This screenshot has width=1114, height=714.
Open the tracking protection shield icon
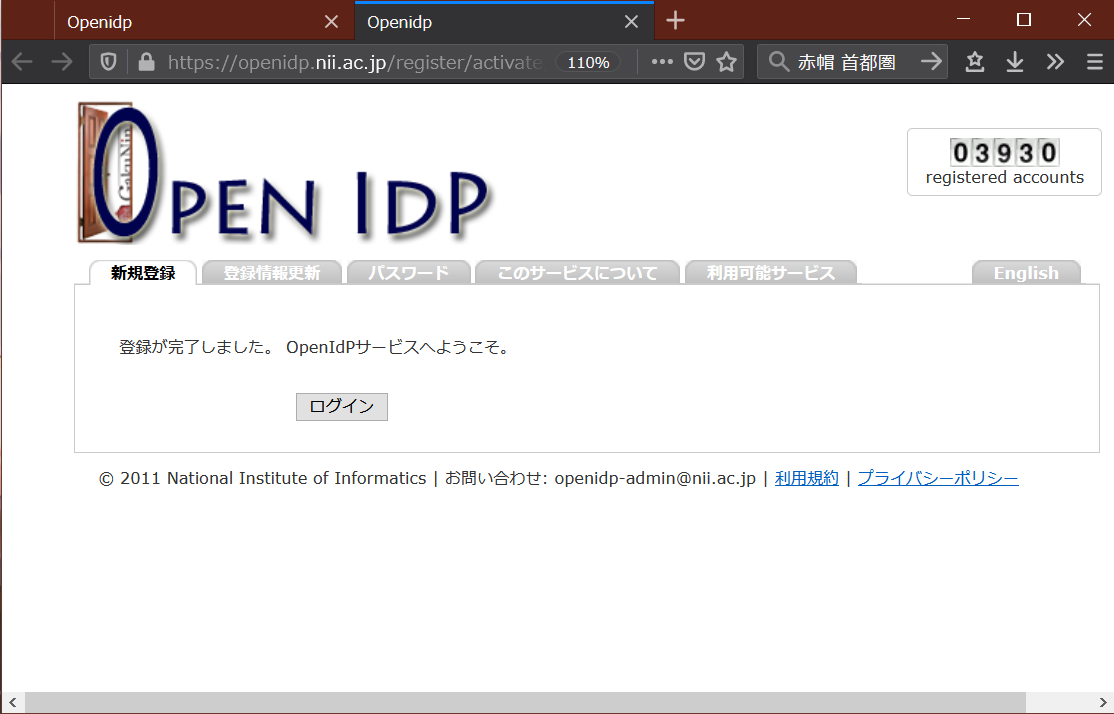(108, 63)
